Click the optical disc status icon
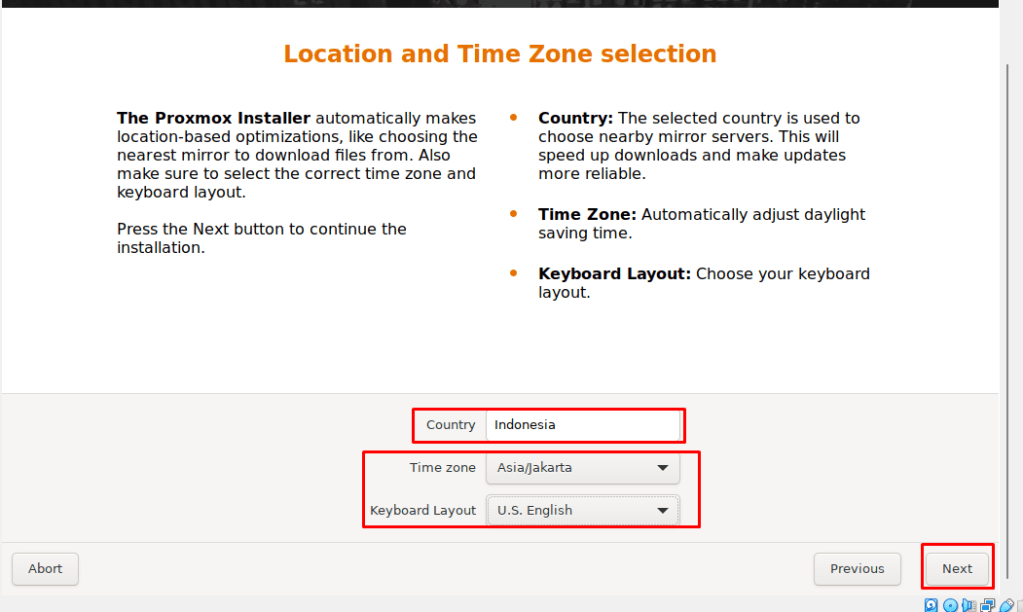Screen dimensions: 1023x612 click(950, 605)
